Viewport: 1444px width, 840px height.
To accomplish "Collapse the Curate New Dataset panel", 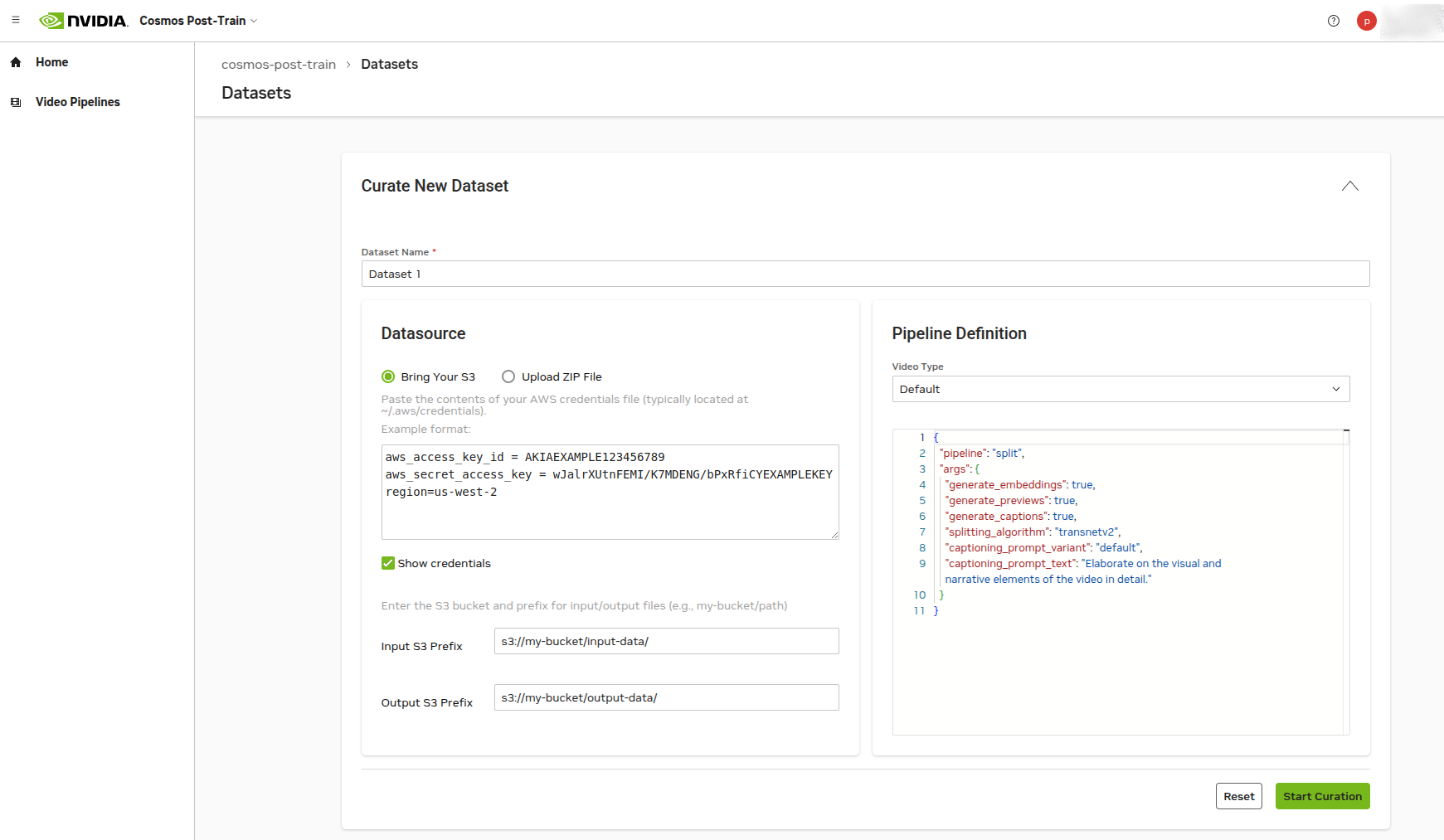I will tap(1350, 186).
